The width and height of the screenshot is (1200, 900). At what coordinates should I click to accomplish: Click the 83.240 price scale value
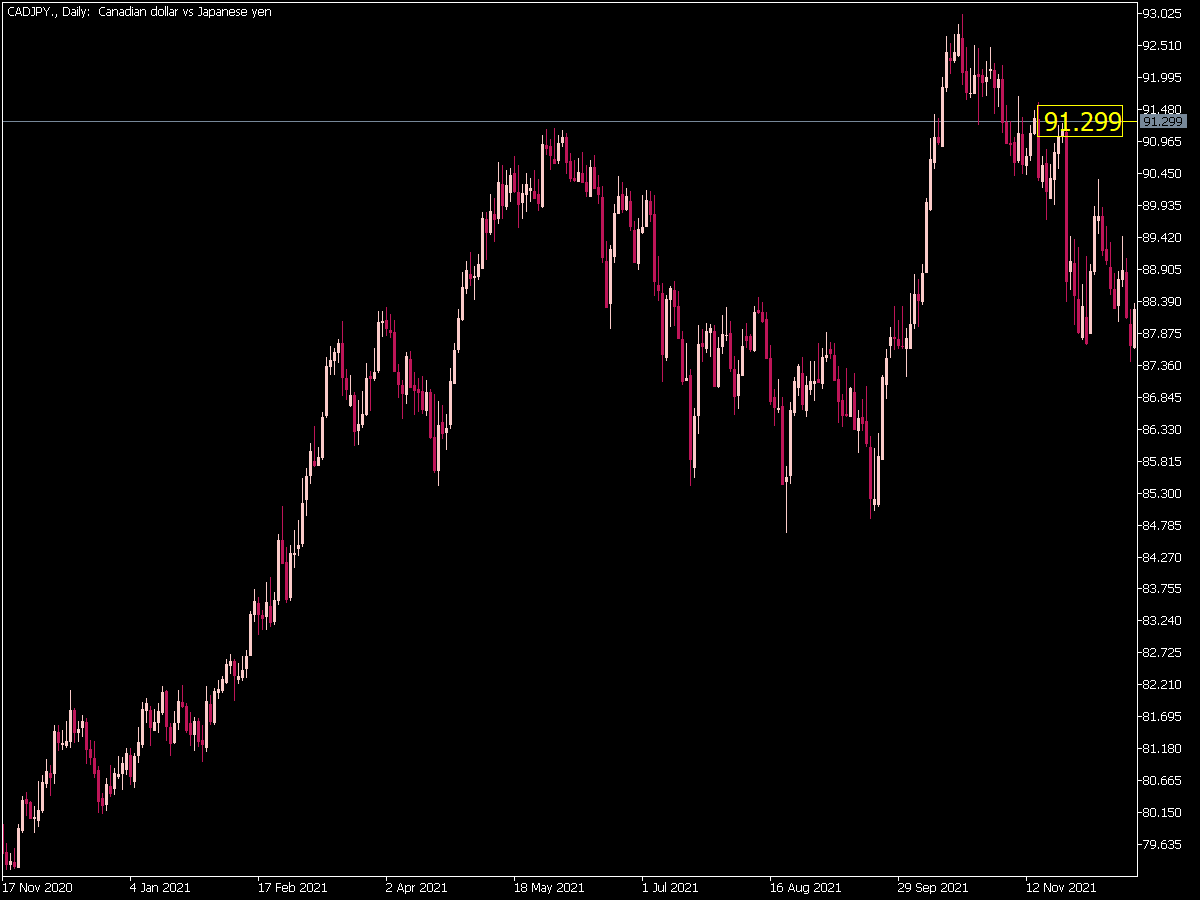[x=1163, y=621]
